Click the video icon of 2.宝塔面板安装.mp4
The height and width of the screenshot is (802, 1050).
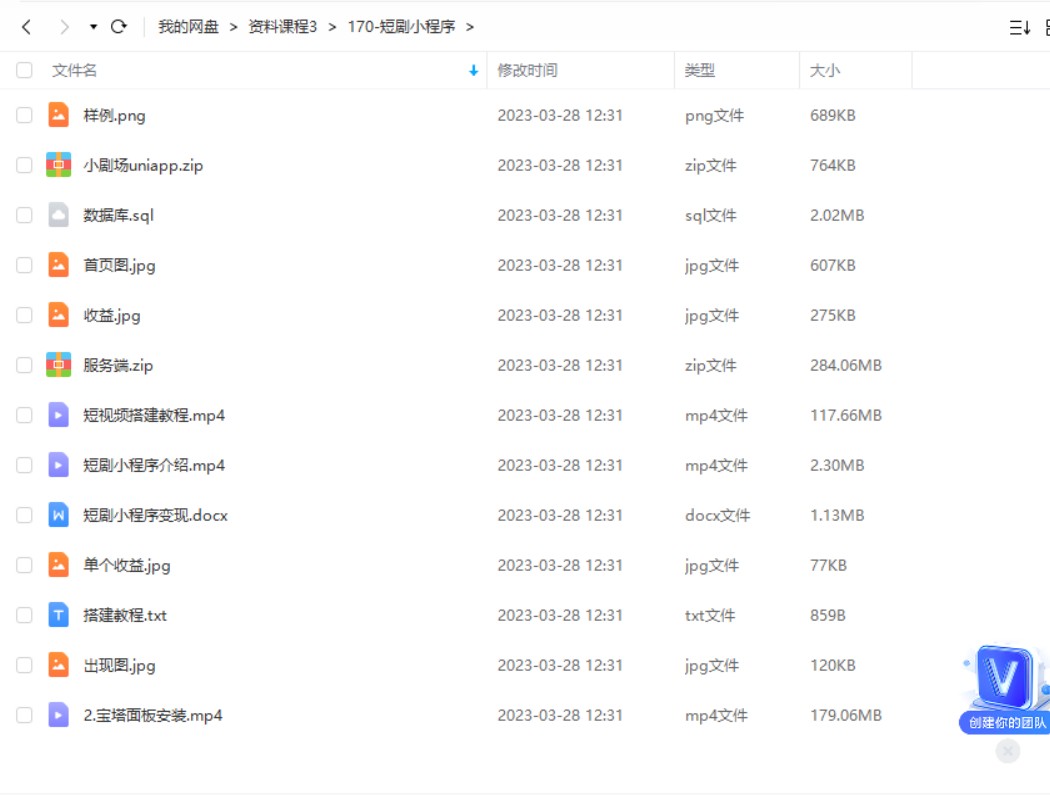click(59, 715)
